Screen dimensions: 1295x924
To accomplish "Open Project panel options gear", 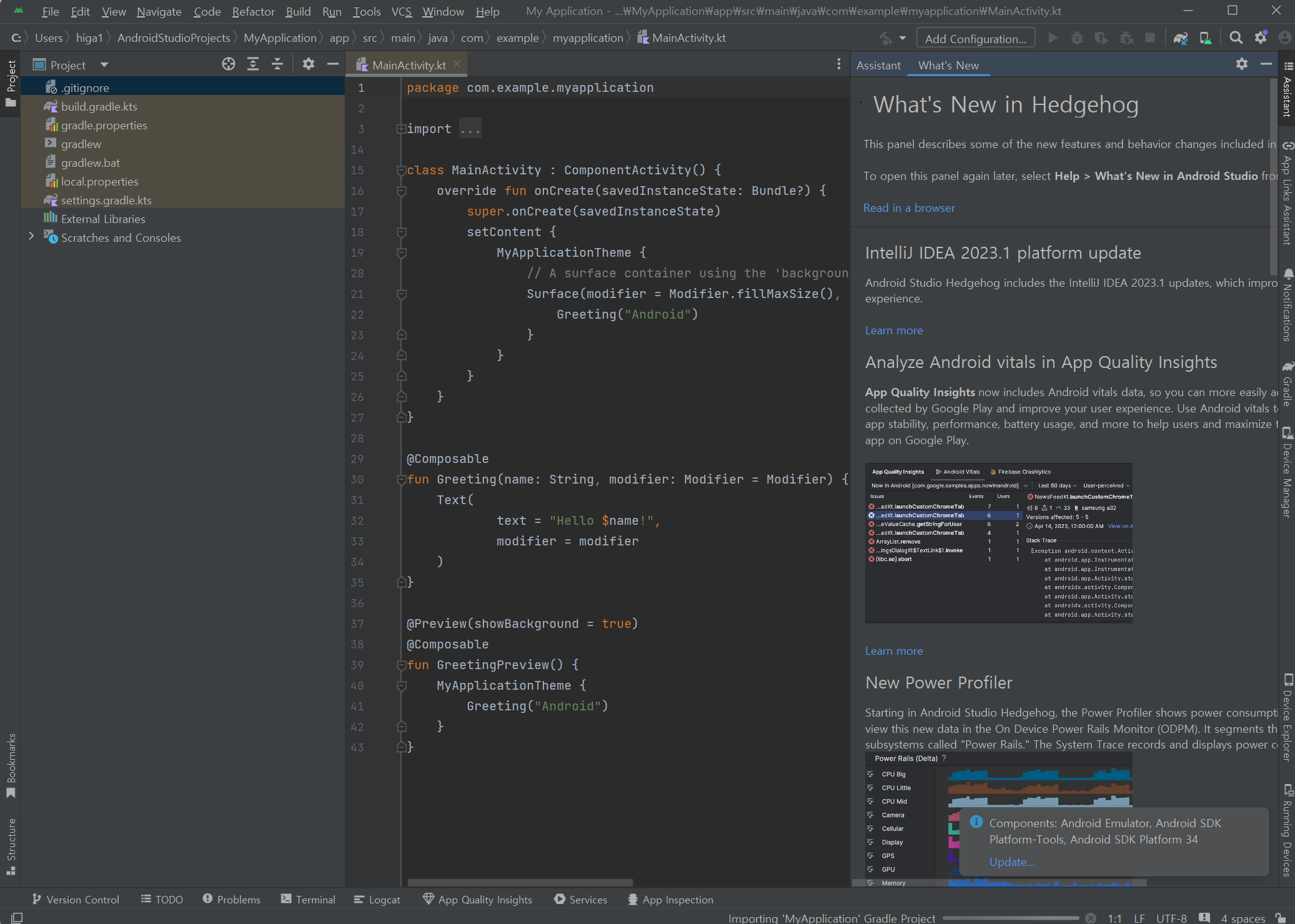I will point(309,64).
